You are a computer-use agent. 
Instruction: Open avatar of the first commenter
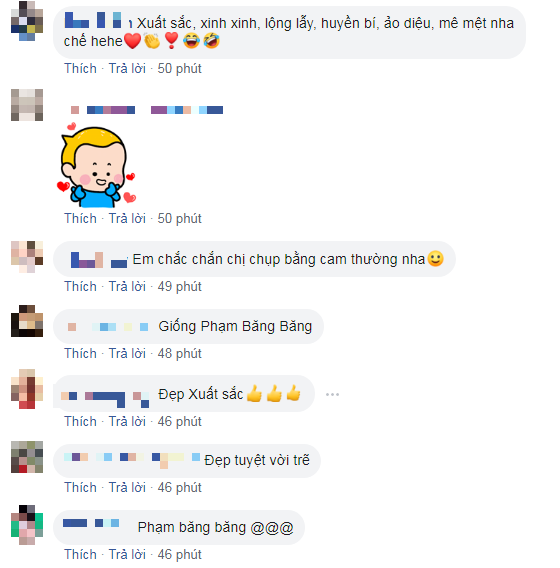pyautogui.click(x=27, y=21)
